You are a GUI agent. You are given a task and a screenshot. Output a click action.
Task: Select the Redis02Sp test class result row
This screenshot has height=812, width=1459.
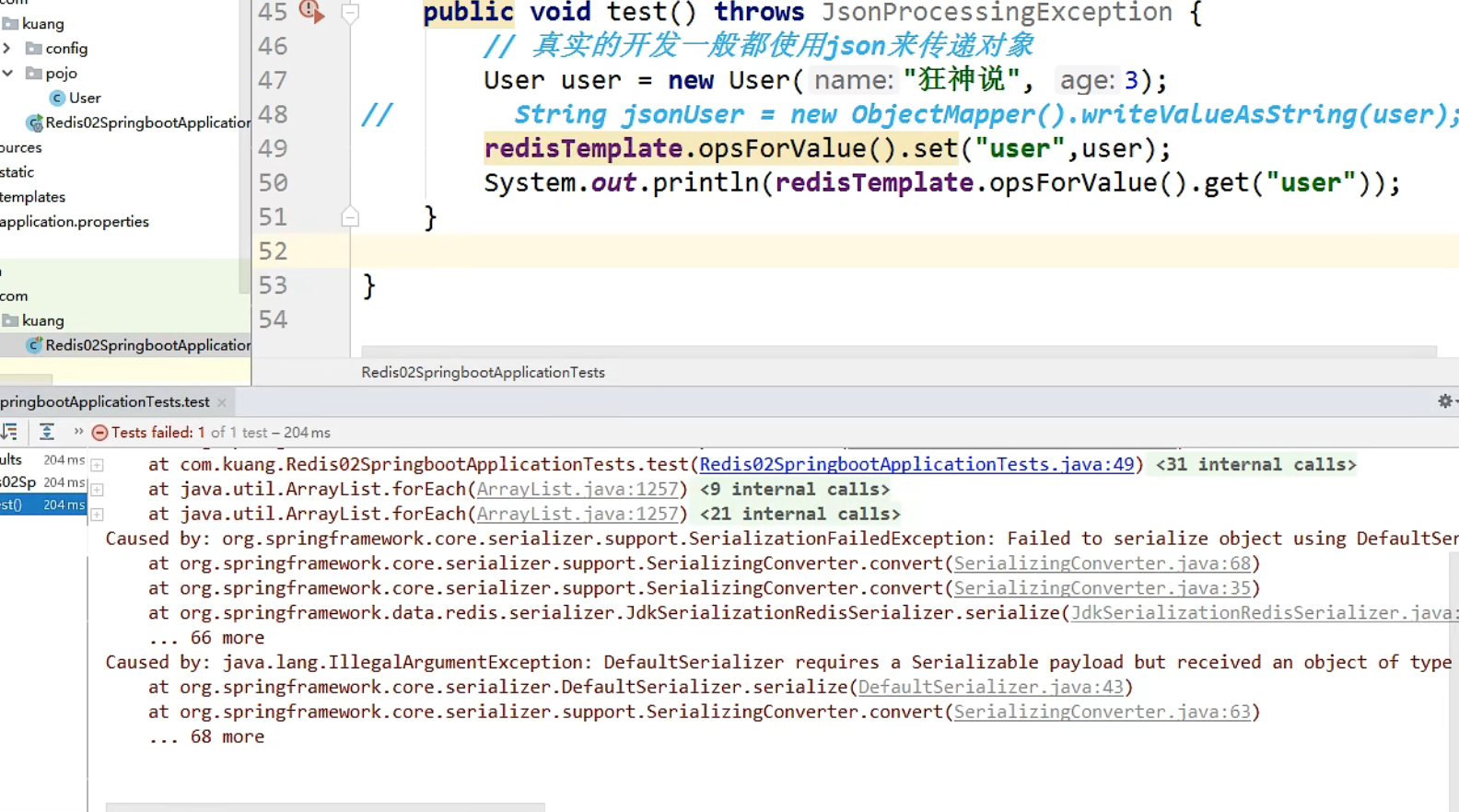point(42,481)
